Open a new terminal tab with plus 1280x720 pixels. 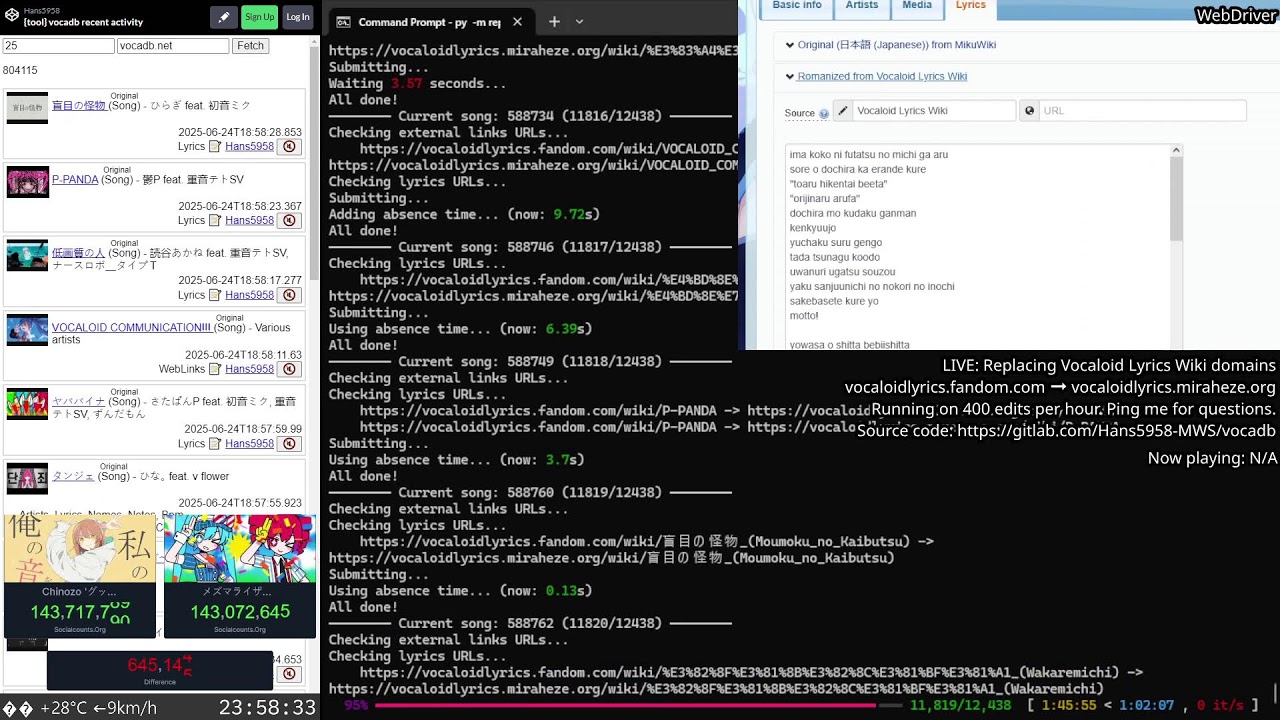(554, 22)
